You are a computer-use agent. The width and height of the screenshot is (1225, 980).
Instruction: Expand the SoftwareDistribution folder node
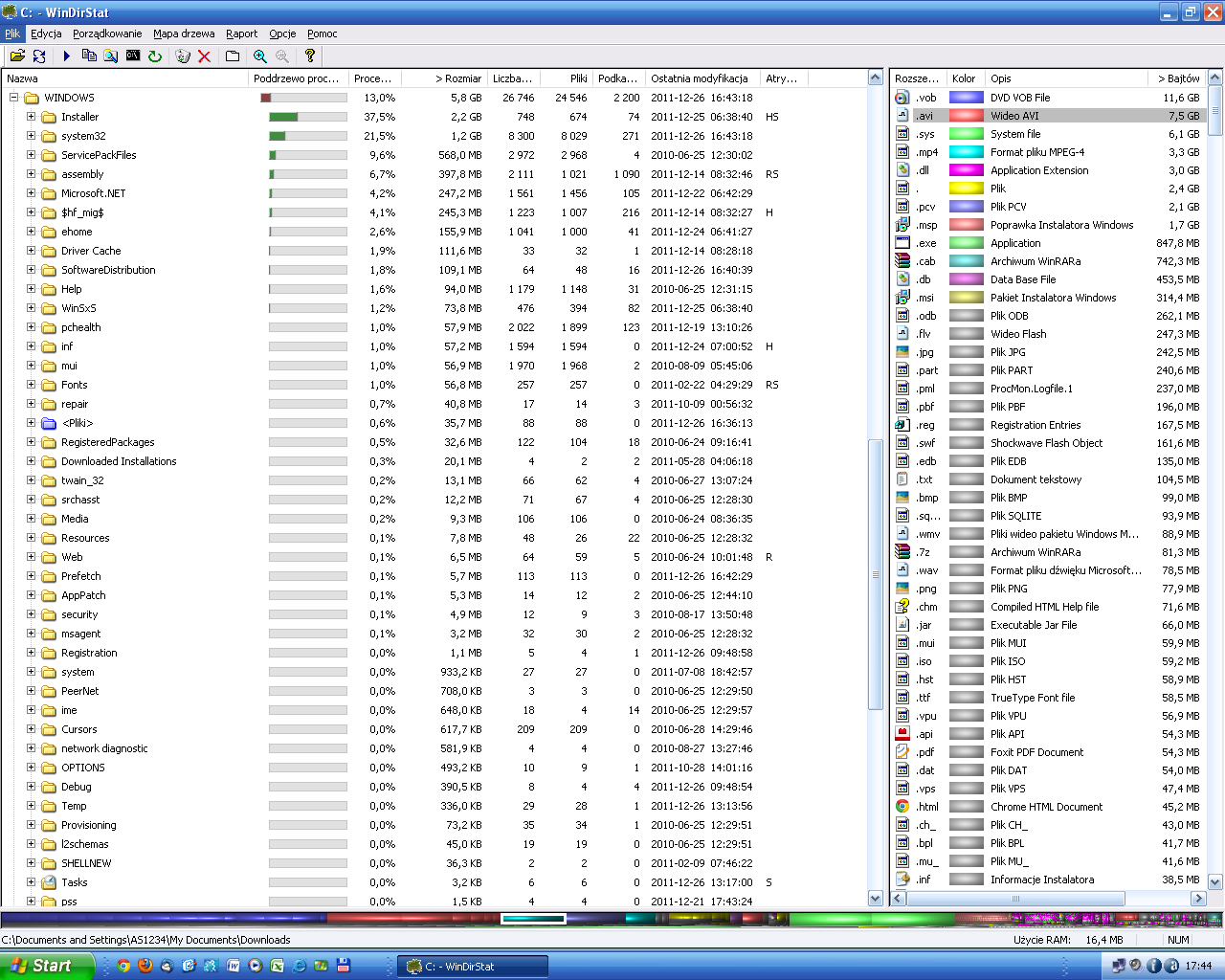tap(32, 270)
